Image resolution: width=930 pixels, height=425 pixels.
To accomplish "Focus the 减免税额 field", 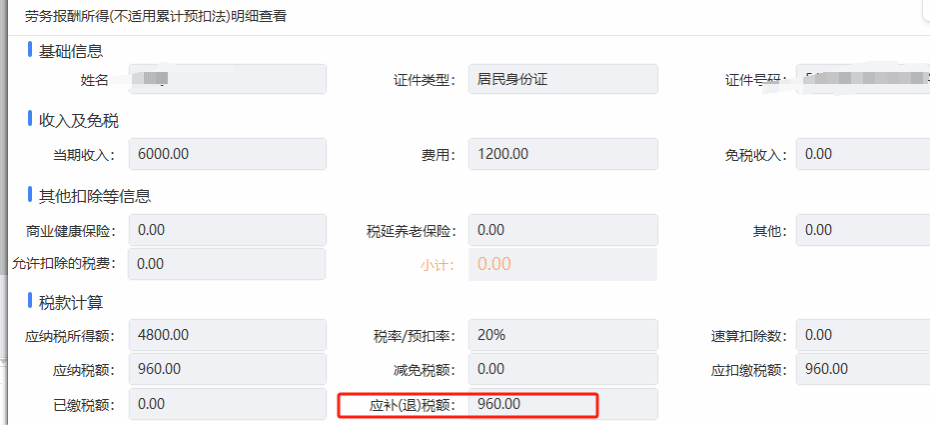I will (562, 369).
